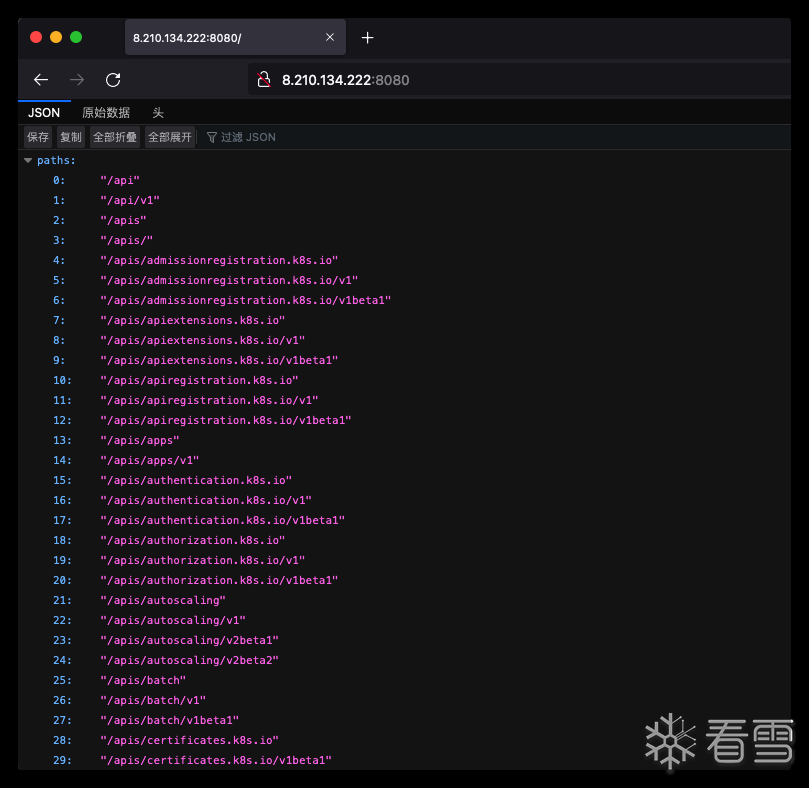Click the filter funnel icon
The image size is (809, 788).
tap(212, 137)
